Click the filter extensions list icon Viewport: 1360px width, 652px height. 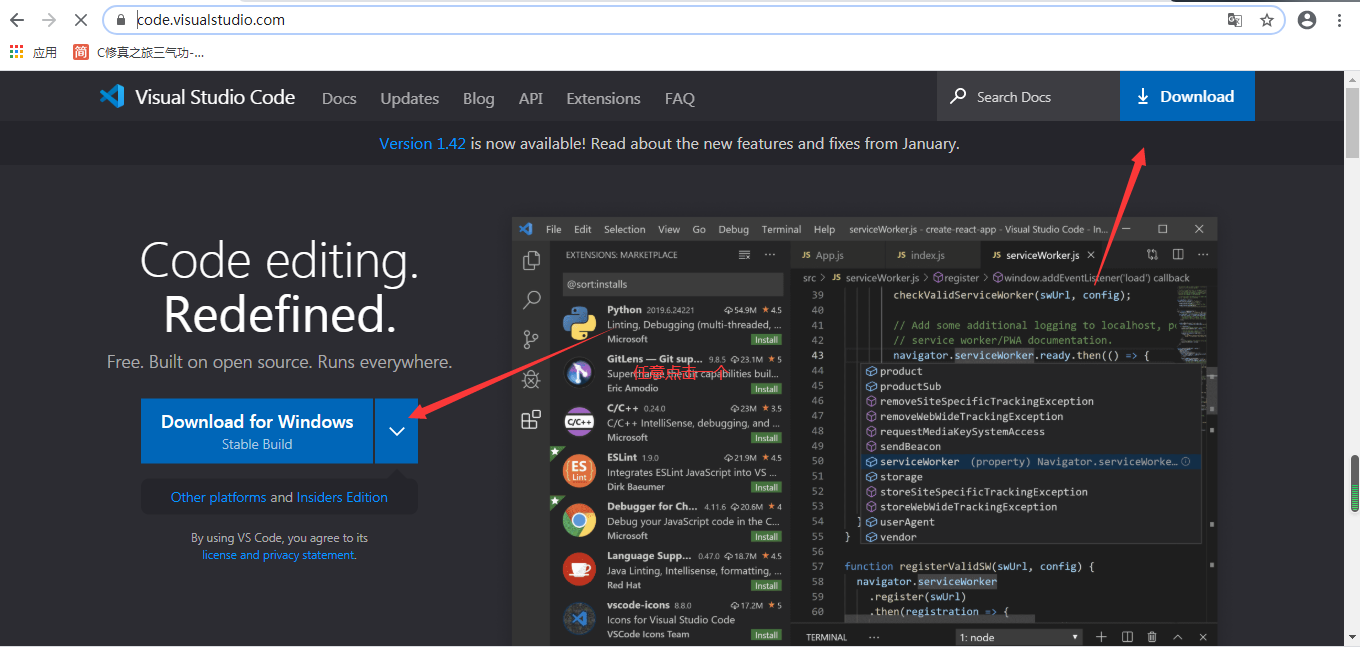pyautogui.click(x=744, y=255)
